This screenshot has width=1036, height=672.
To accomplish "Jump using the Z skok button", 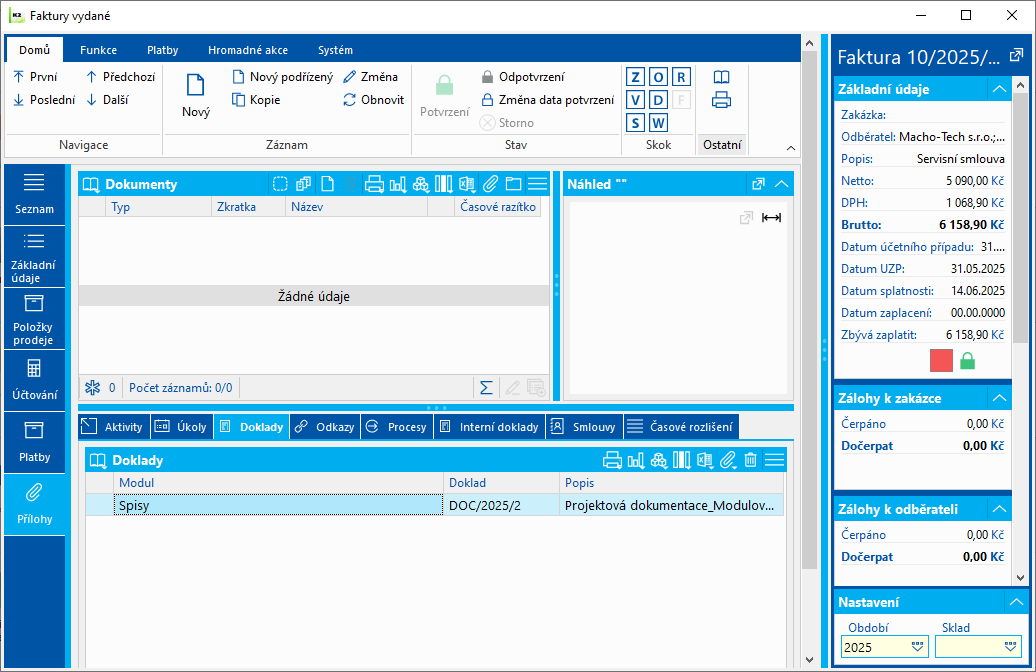I will point(635,77).
